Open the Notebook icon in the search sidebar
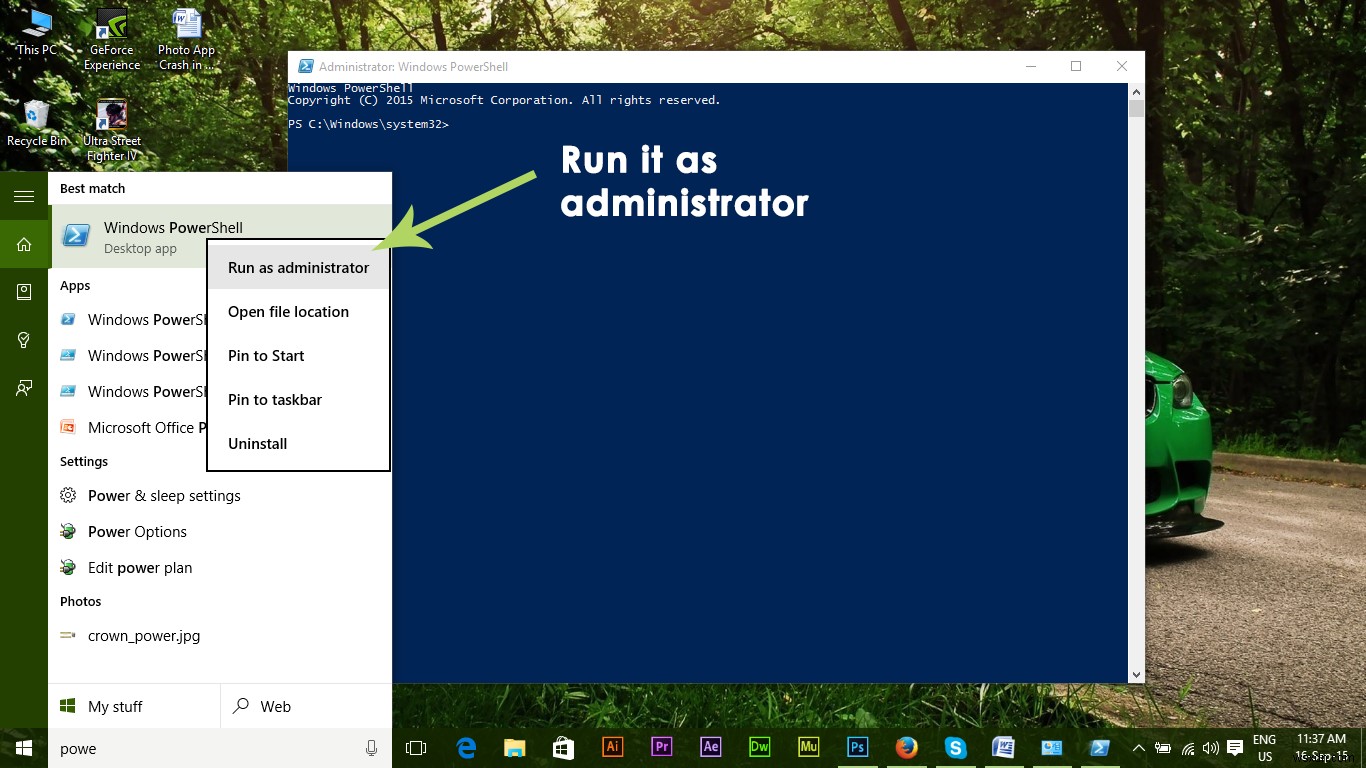The width and height of the screenshot is (1366, 768). 24,292
